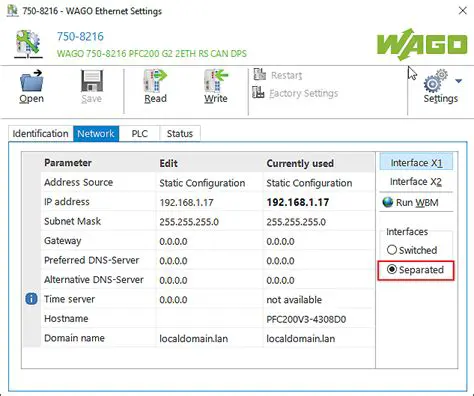Edit the Address Source Static Configuration cell
Image resolution: width=474 pixels, height=396 pixels.
pyautogui.click(x=209, y=183)
